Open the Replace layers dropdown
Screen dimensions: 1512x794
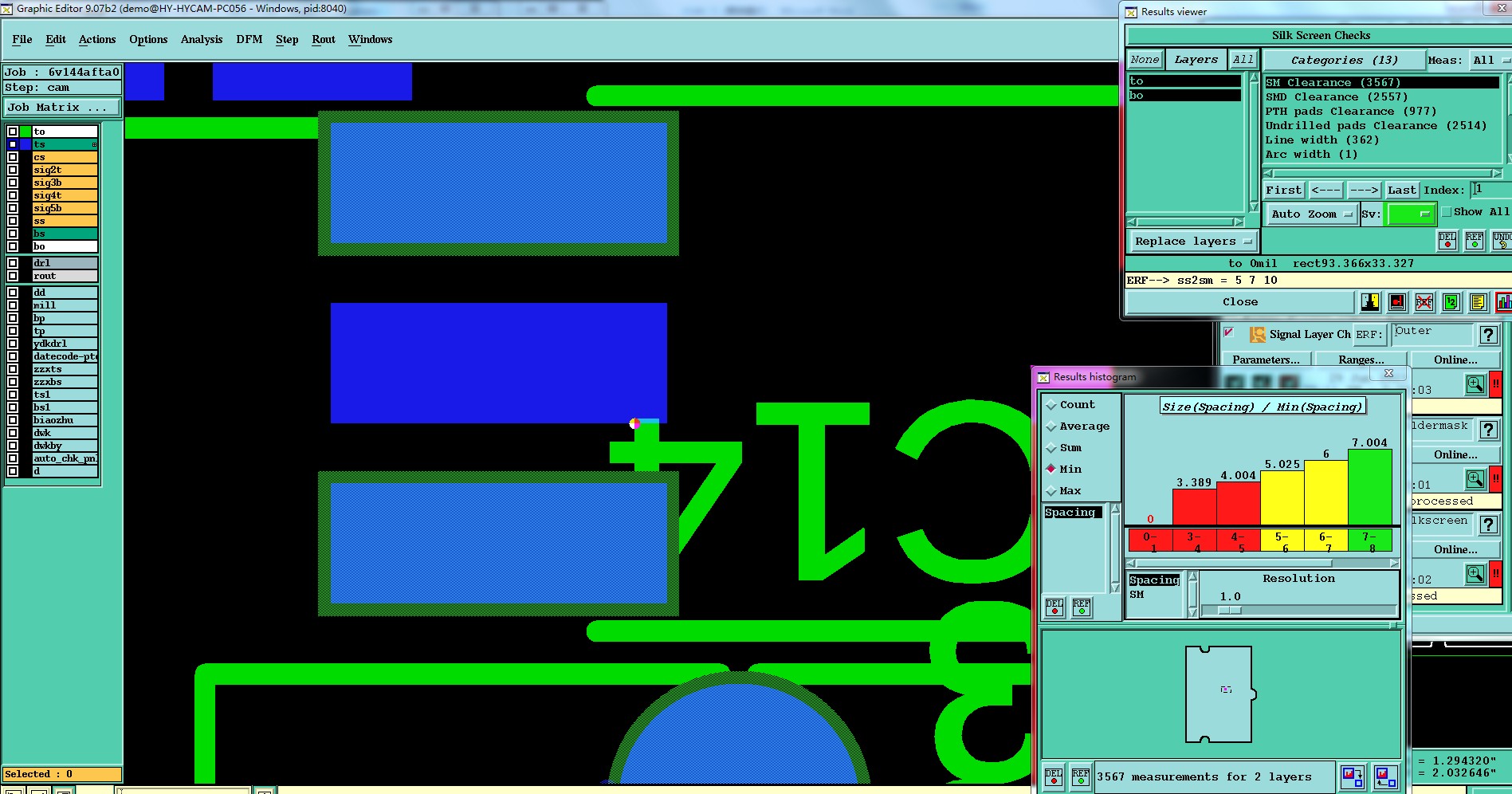click(x=1192, y=242)
